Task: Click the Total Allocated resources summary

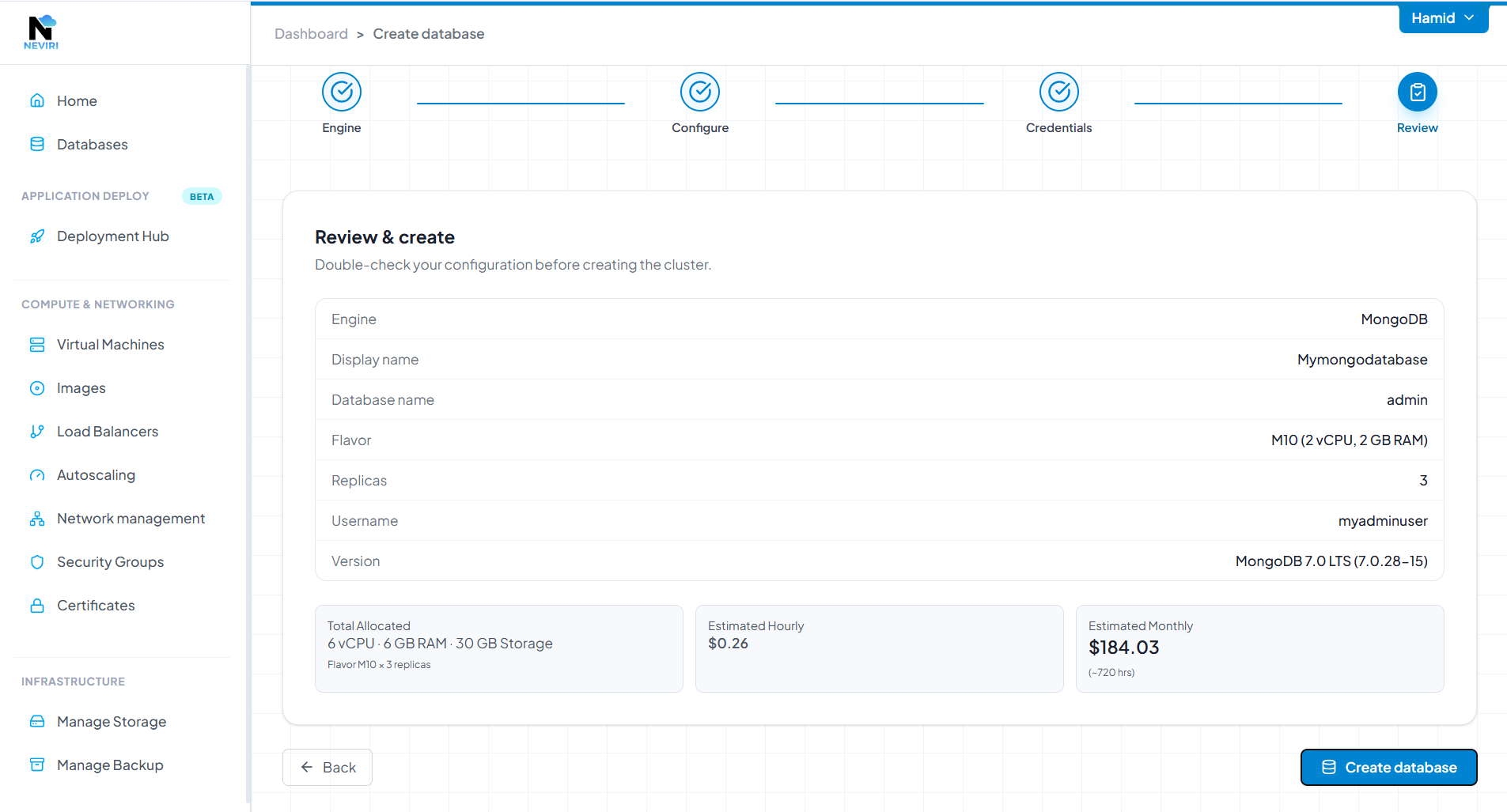Action: pyautogui.click(x=440, y=644)
